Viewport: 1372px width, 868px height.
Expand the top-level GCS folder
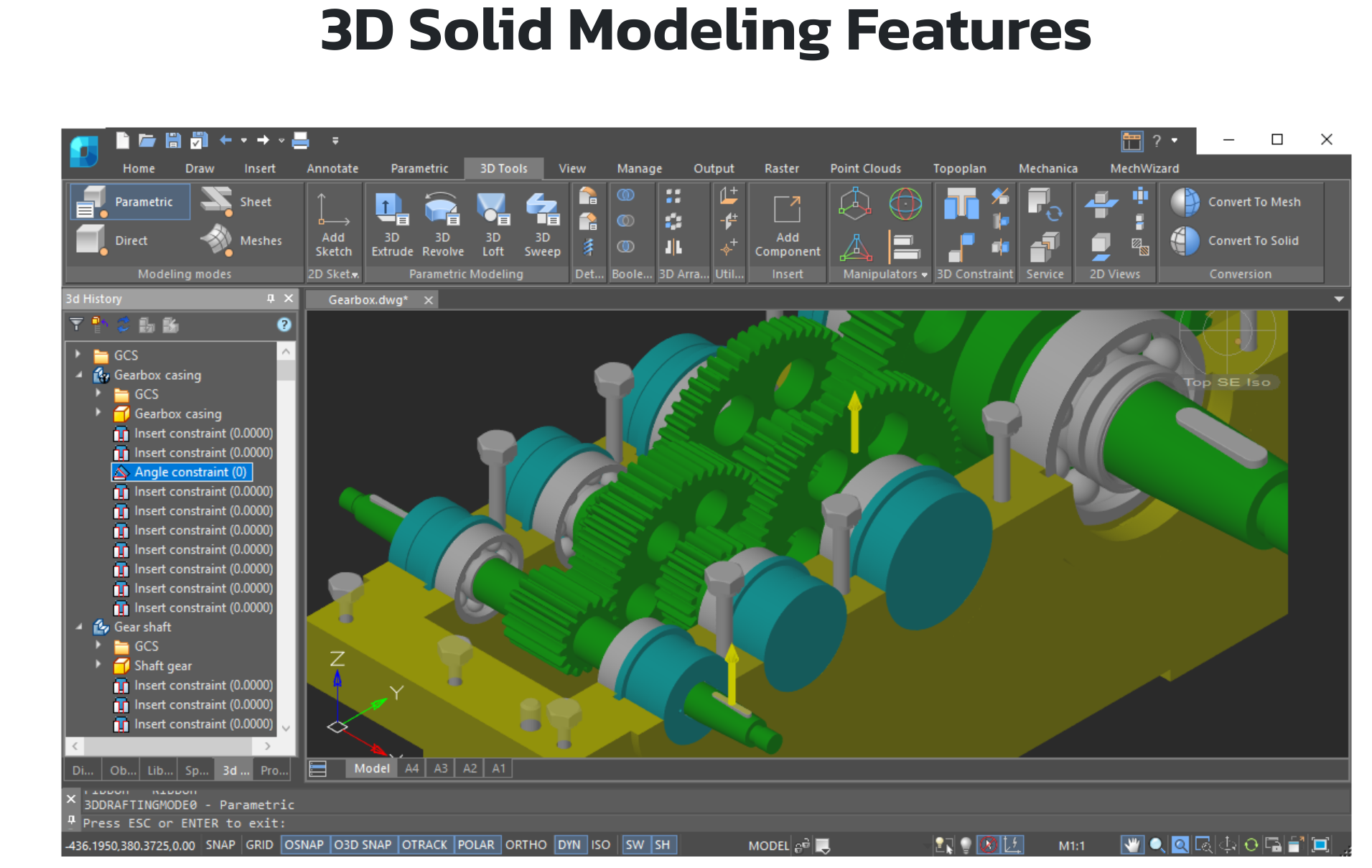(x=78, y=354)
